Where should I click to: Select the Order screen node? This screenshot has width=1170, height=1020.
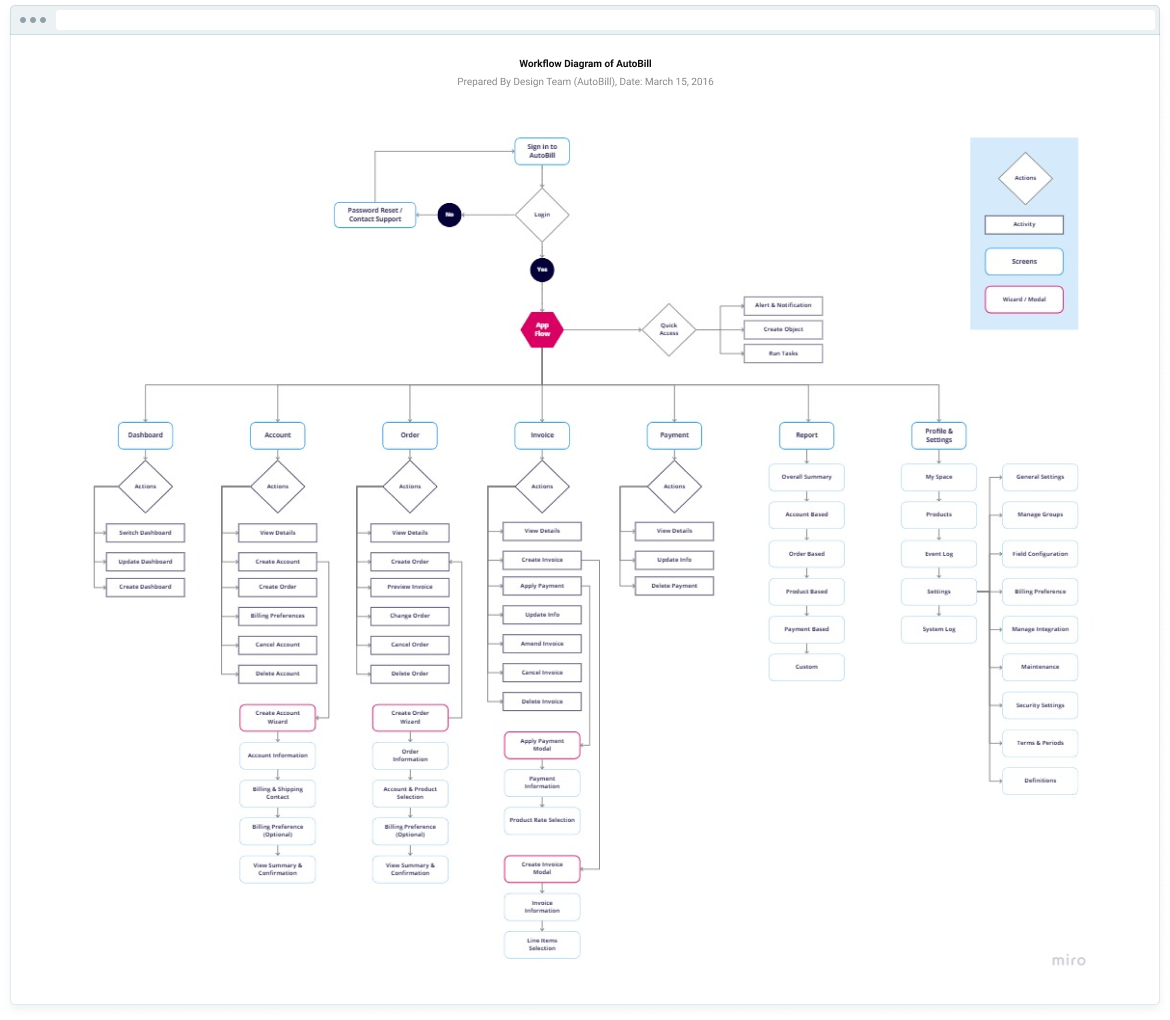coord(410,435)
